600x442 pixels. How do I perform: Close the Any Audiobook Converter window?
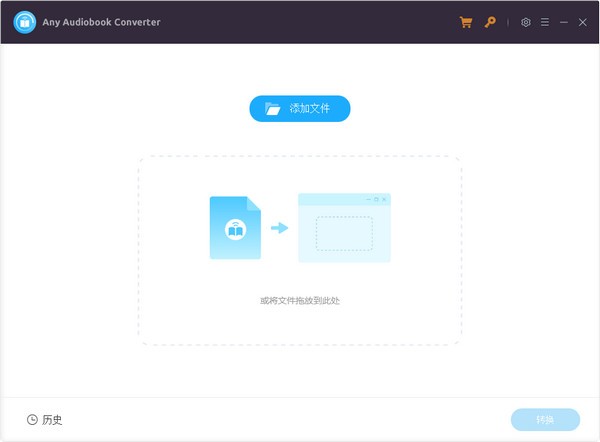coord(583,22)
